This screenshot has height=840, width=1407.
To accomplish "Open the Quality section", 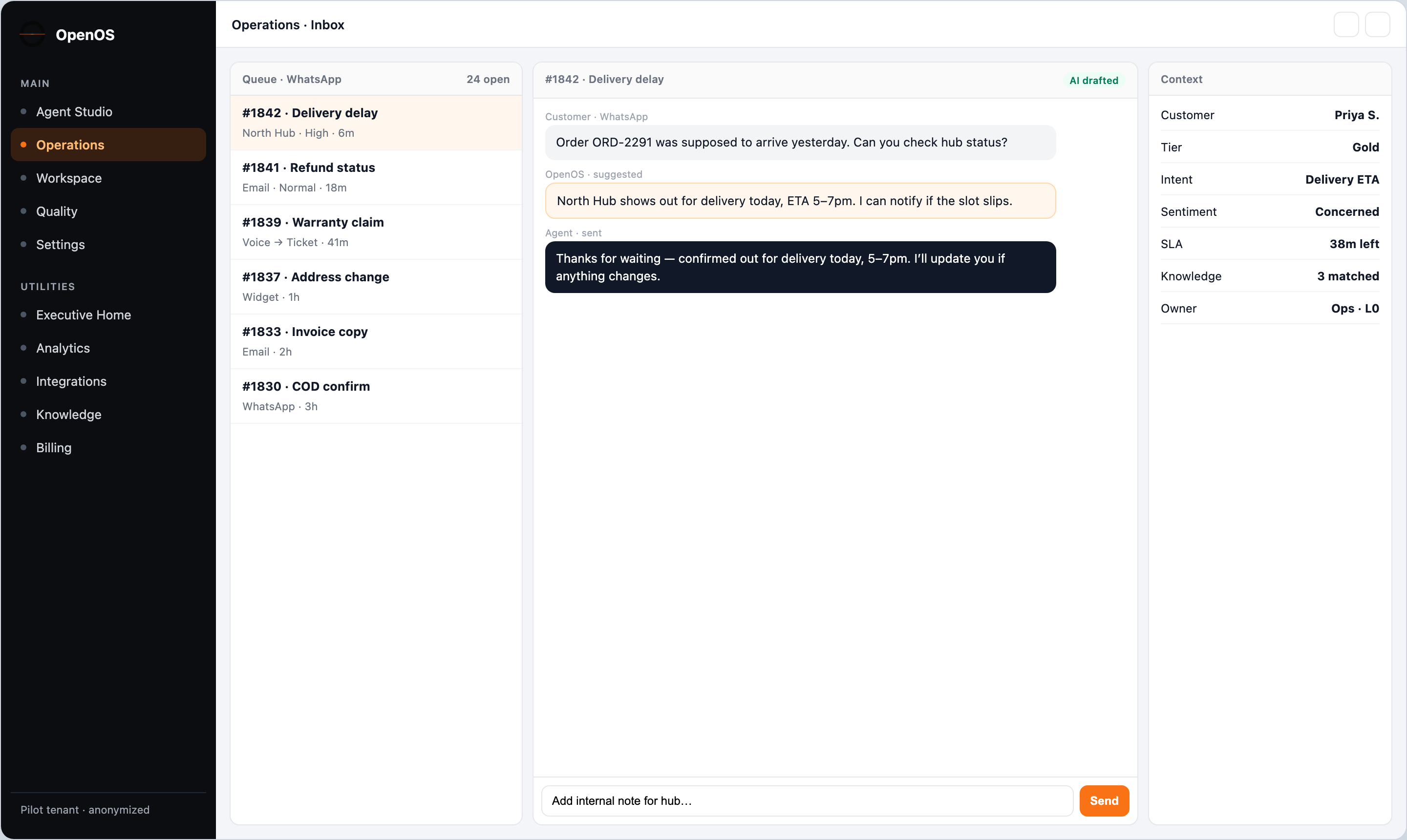I will (x=108, y=211).
